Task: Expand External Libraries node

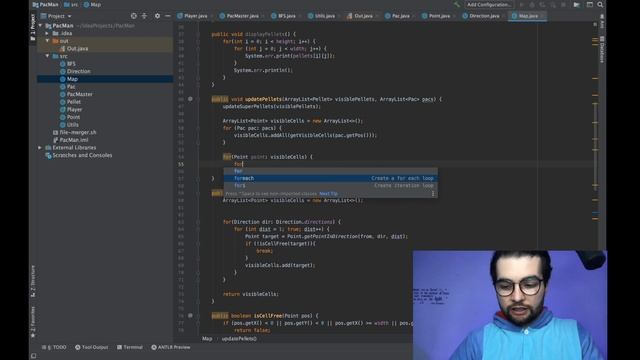Action: pos(40,148)
